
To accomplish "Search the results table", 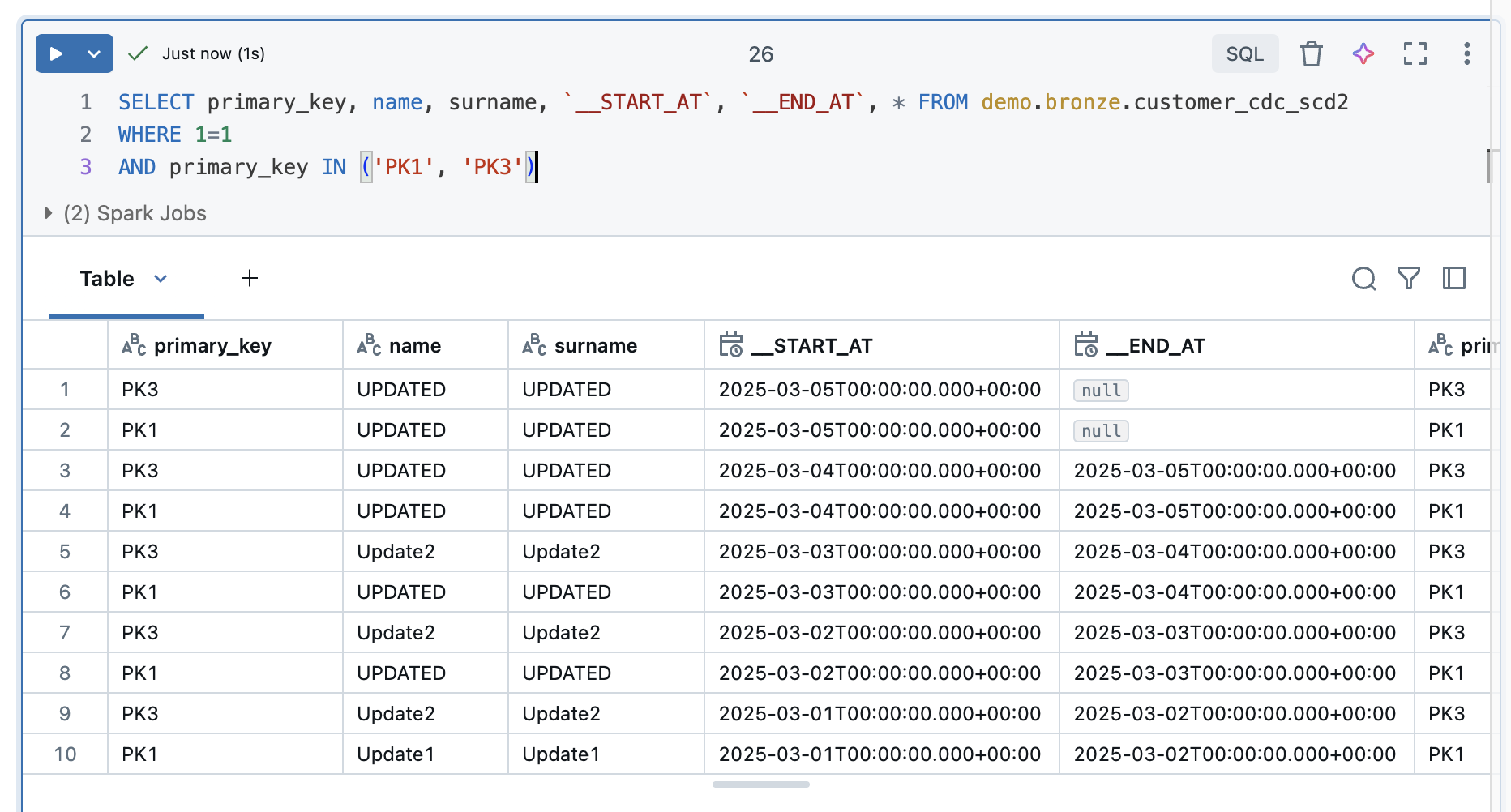I will pyautogui.click(x=1363, y=279).
